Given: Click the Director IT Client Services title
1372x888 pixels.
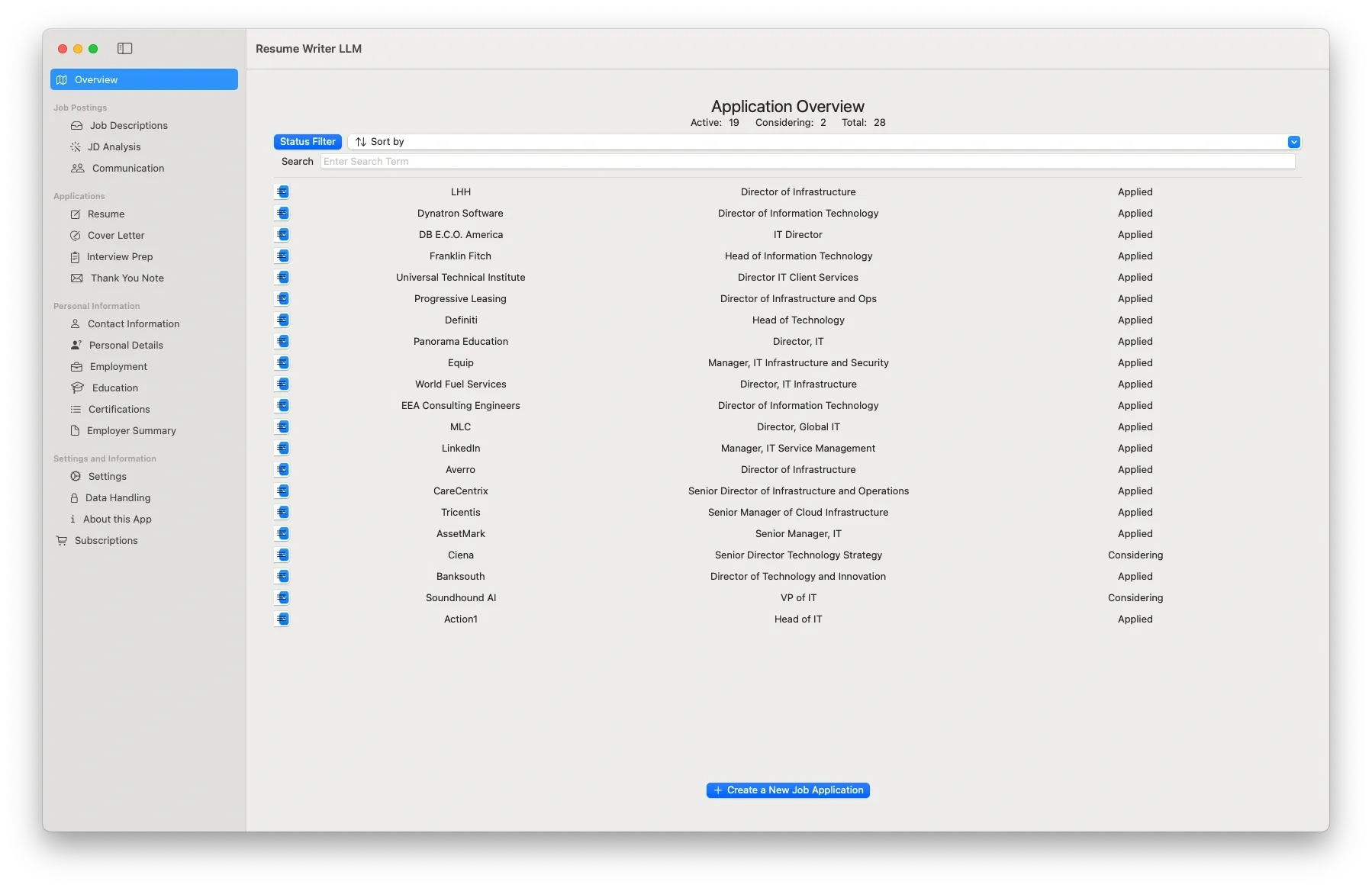Looking at the screenshot, I should click(x=798, y=278).
